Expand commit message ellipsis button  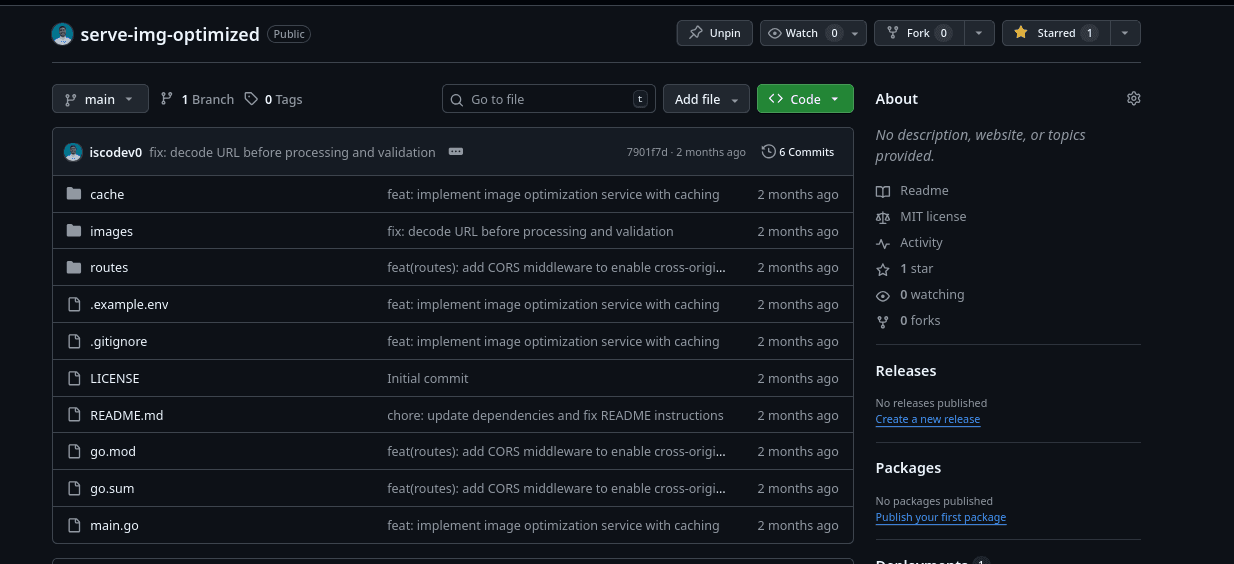[x=456, y=152]
